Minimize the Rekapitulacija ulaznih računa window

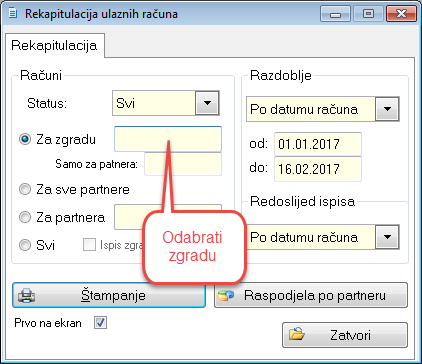click(335, 14)
